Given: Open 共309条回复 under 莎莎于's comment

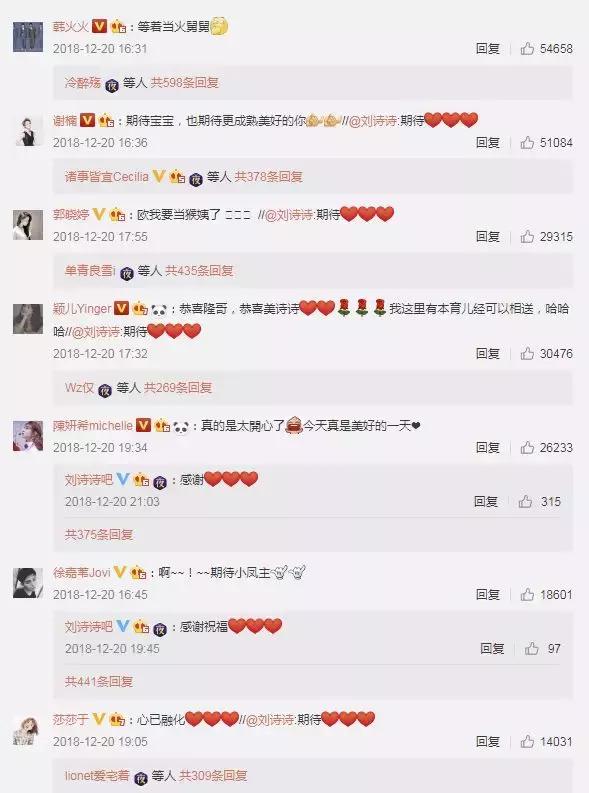Looking at the screenshot, I should [213, 775].
